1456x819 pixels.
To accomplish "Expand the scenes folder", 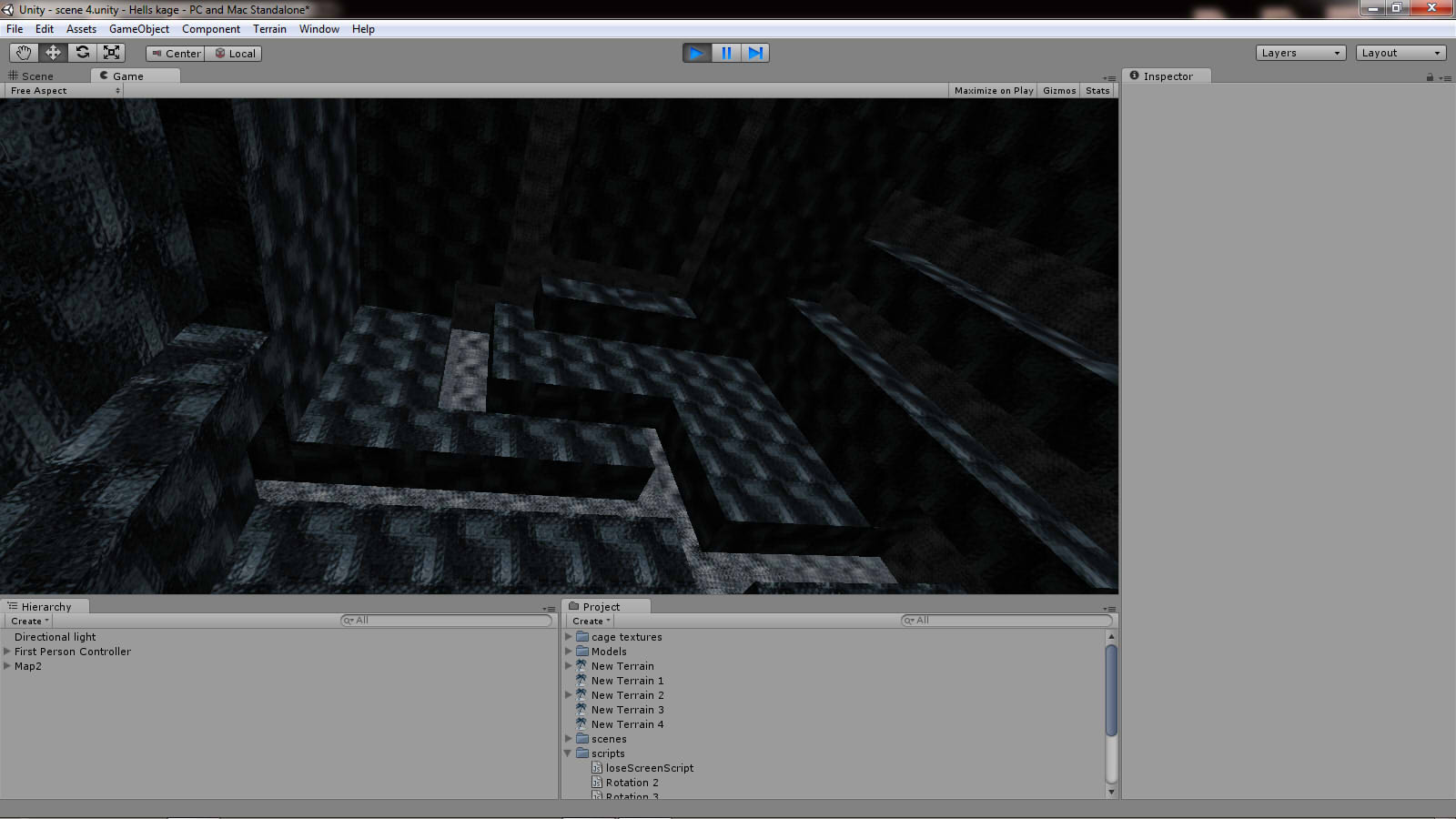I will 569,739.
